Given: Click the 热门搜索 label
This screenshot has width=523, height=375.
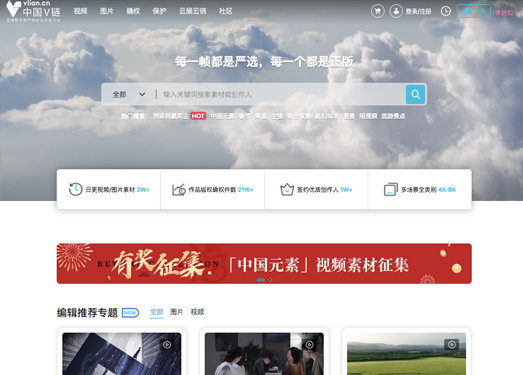Looking at the screenshot, I should click(134, 116).
